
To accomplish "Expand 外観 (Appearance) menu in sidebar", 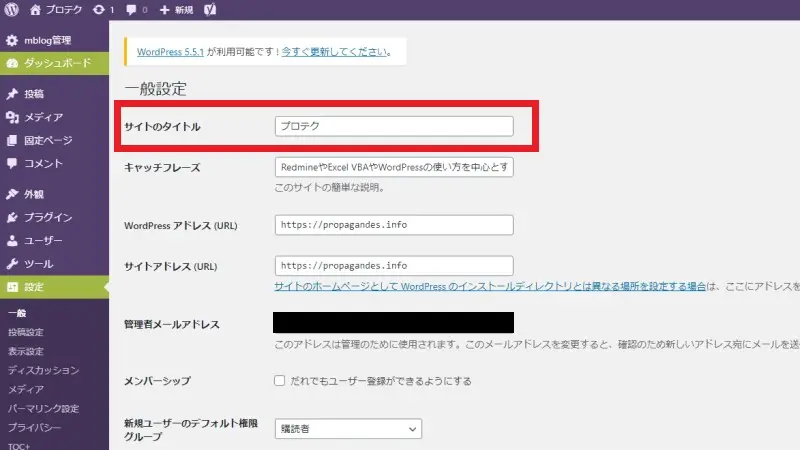I will (x=33, y=194).
